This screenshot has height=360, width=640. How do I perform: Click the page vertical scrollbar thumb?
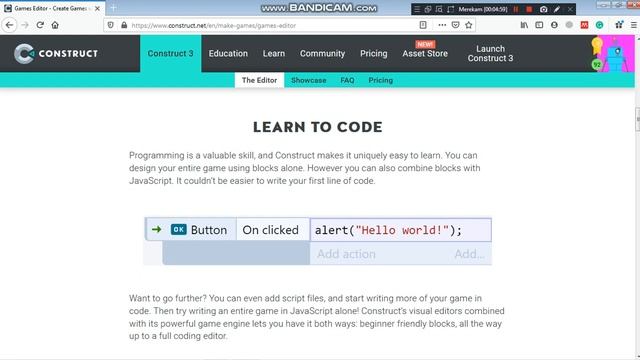(x=637, y=119)
